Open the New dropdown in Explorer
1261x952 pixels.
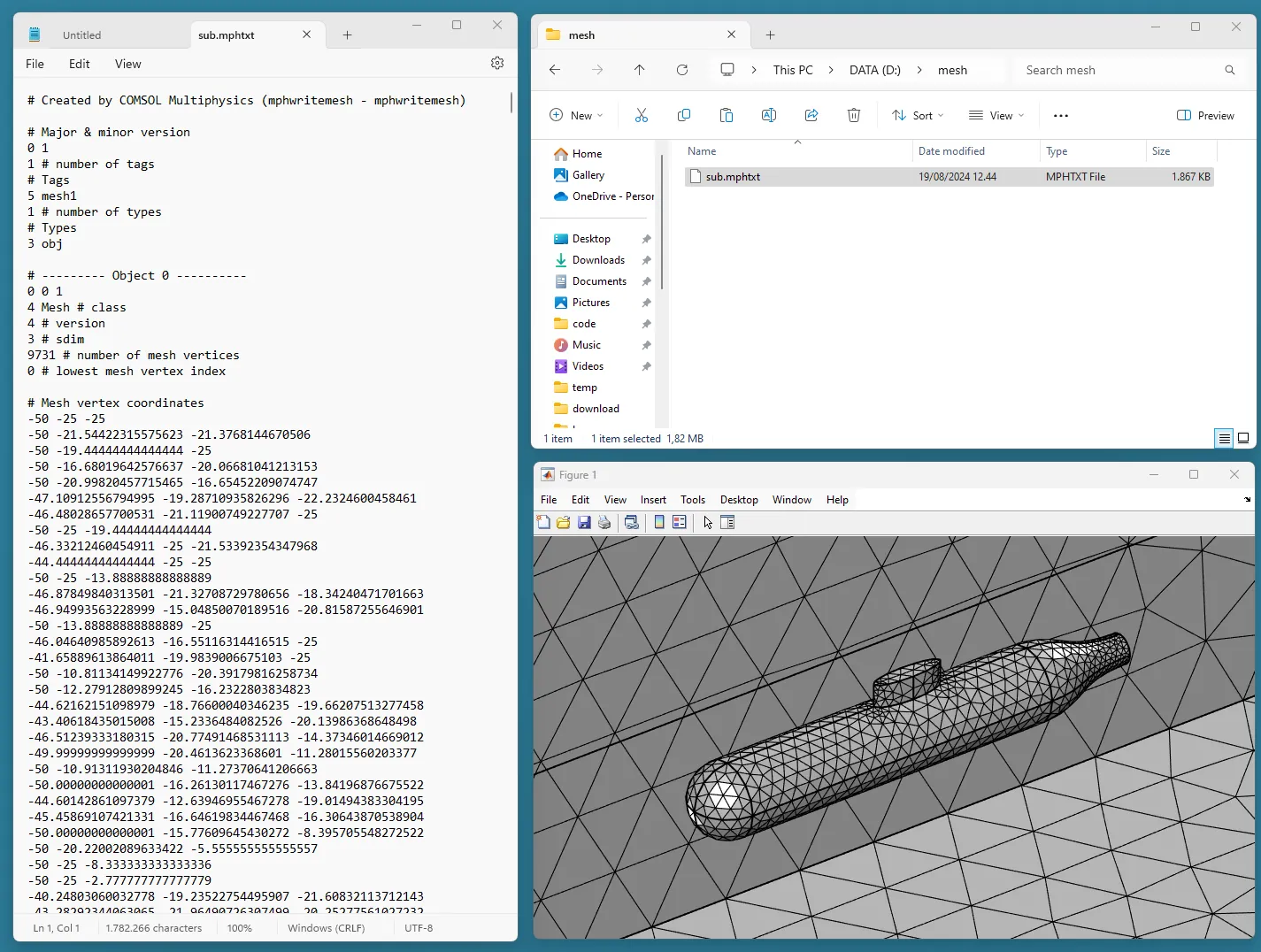[576, 116]
